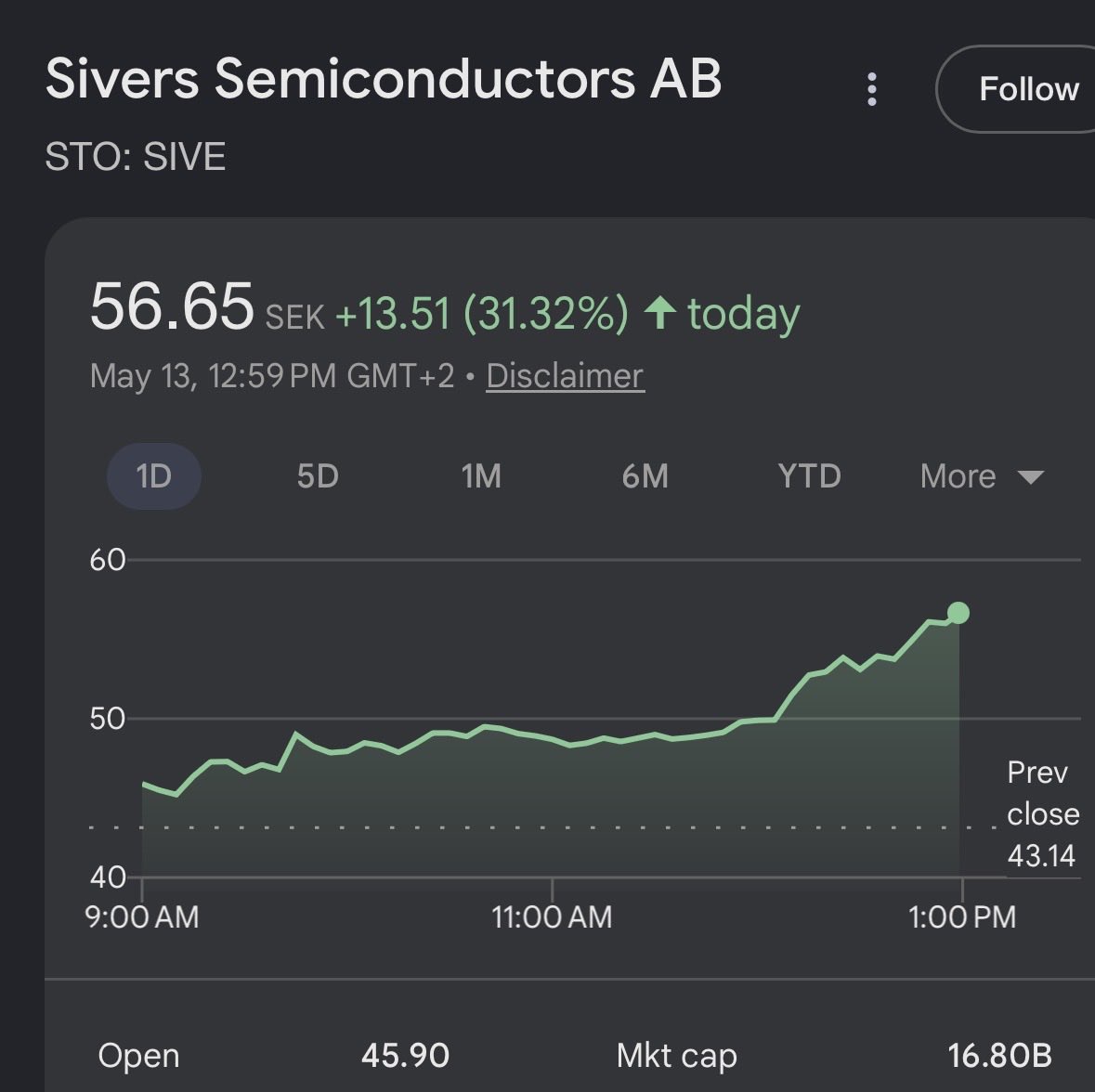Click the STO: SIVE ticker label
The image size is (1095, 1092).
[x=136, y=156]
